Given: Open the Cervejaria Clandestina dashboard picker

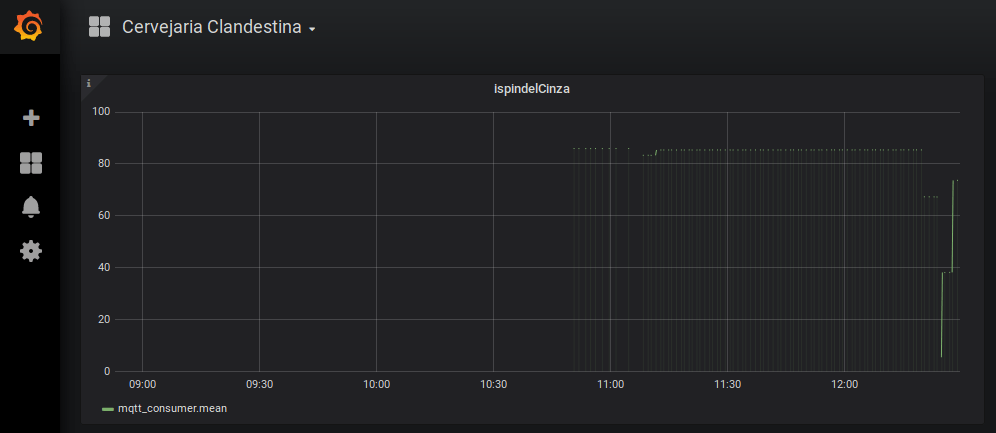Looking at the screenshot, I should pyautogui.click(x=211, y=28).
